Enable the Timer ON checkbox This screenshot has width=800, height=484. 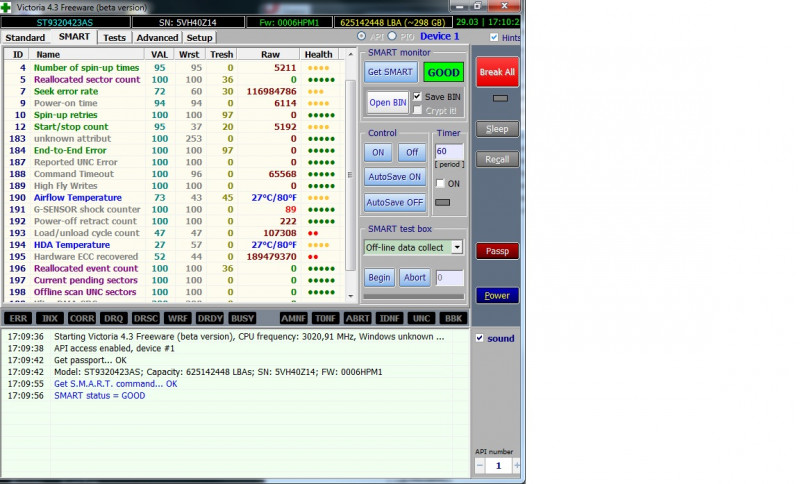click(440, 184)
